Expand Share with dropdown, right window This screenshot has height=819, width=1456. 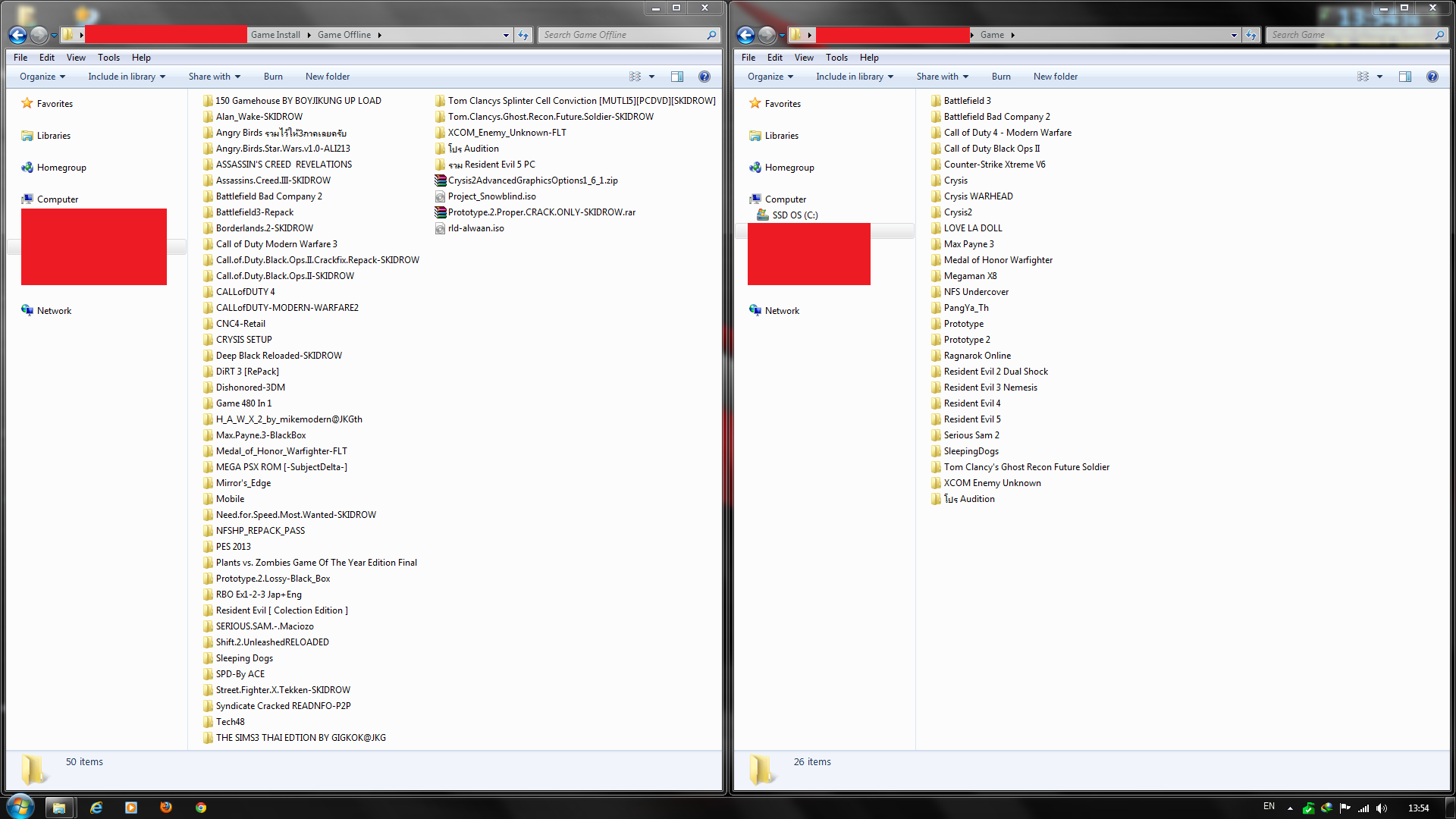pos(942,77)
